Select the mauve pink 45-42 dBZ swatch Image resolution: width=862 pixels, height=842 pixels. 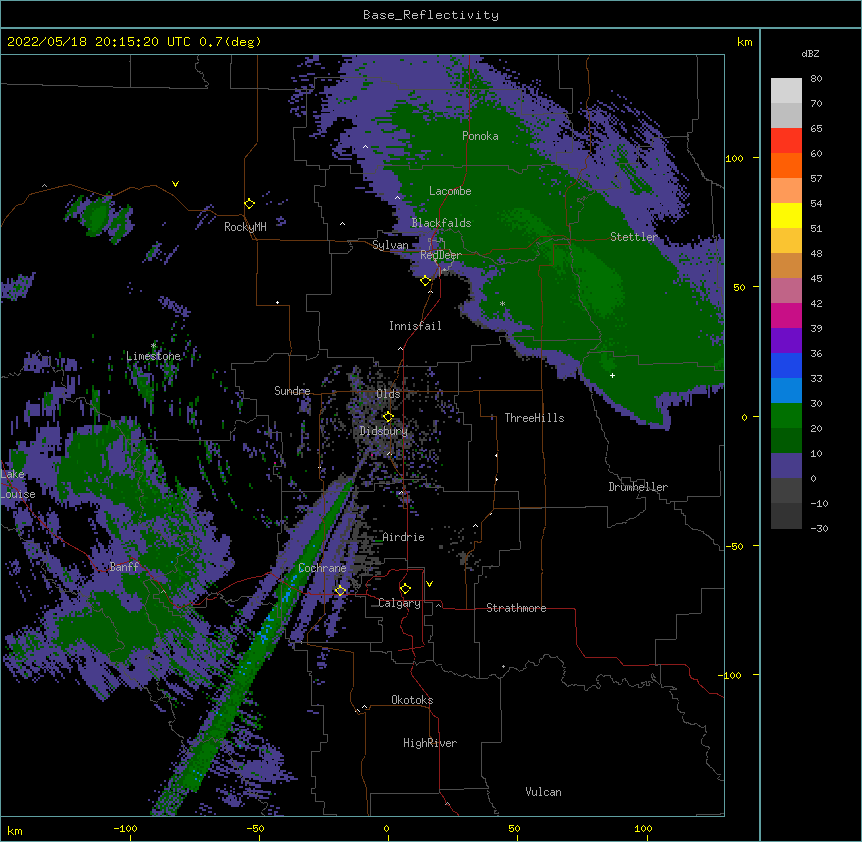[786, 290]
